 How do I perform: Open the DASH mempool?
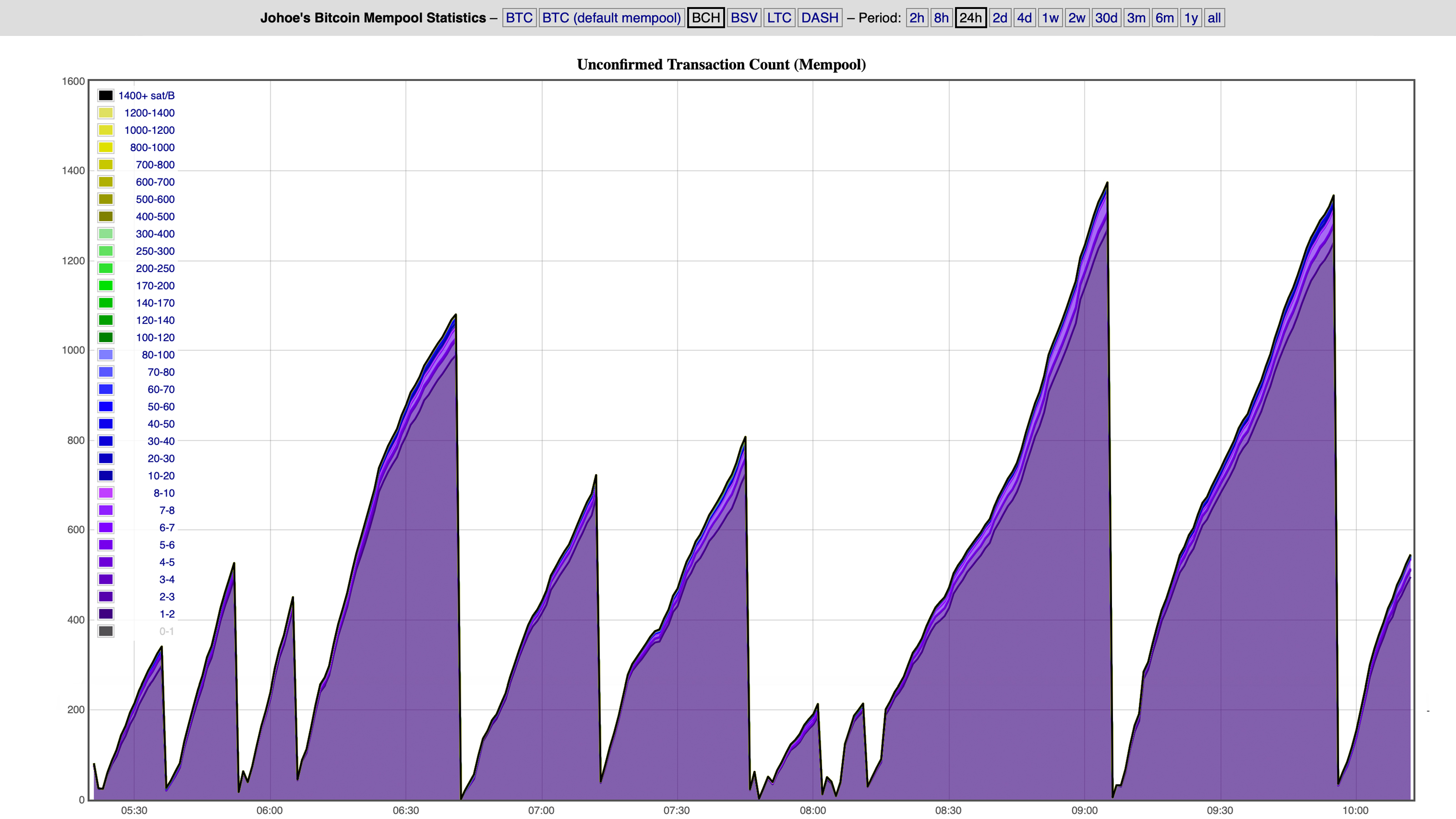819,18
